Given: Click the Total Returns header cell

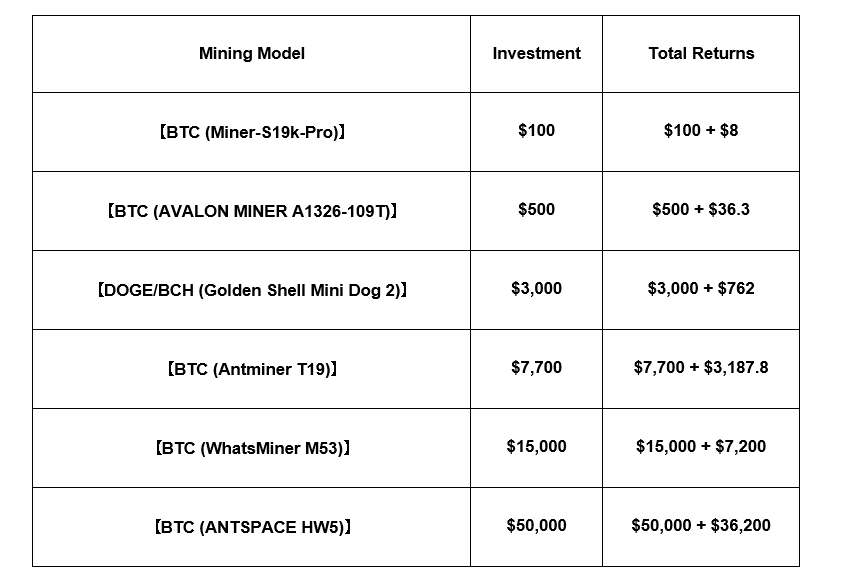Looking at the screenshot, I should [701, 54].
